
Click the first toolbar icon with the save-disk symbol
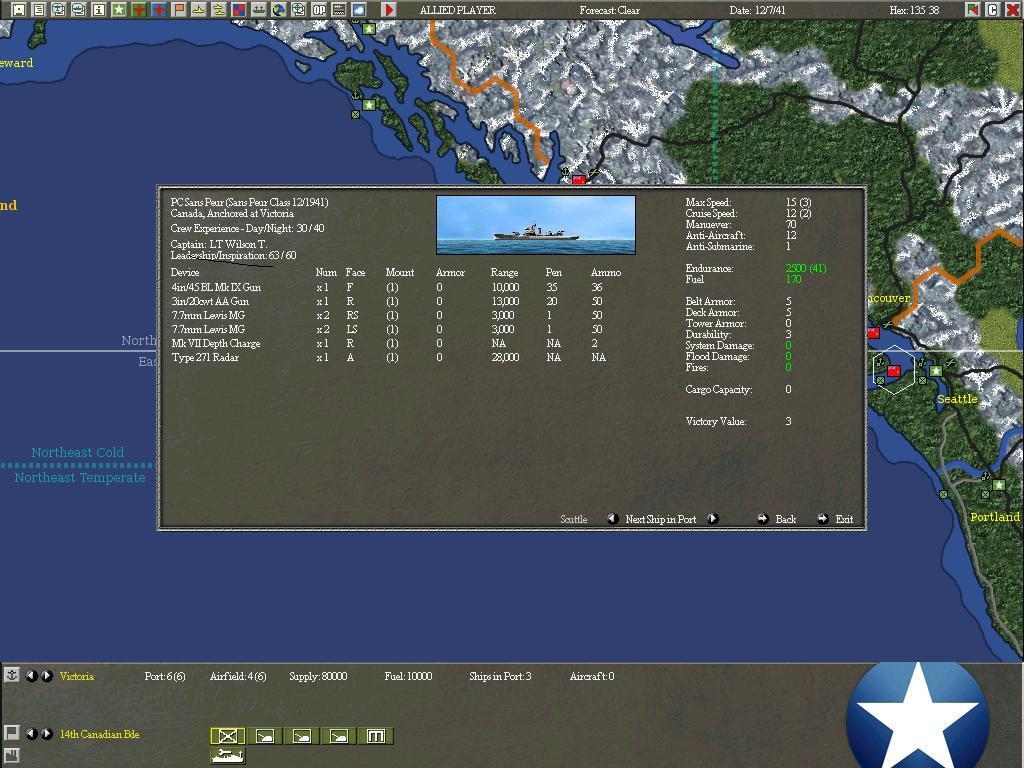click(19, 9)
